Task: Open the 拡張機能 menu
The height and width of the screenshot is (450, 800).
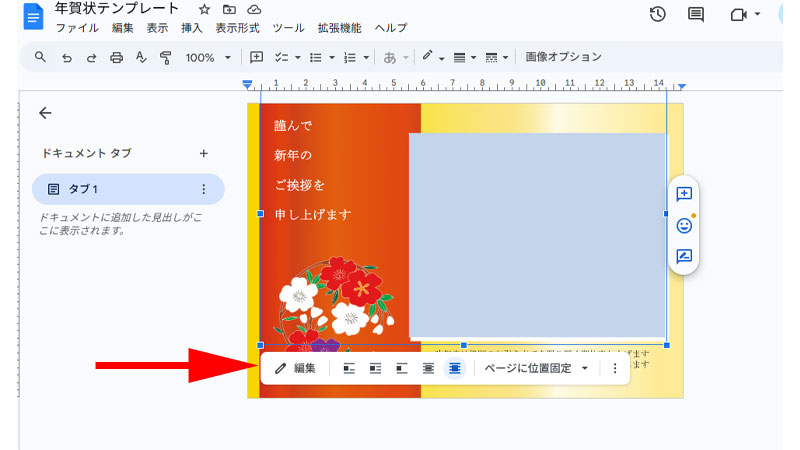Action: click(x=339, y=28)
